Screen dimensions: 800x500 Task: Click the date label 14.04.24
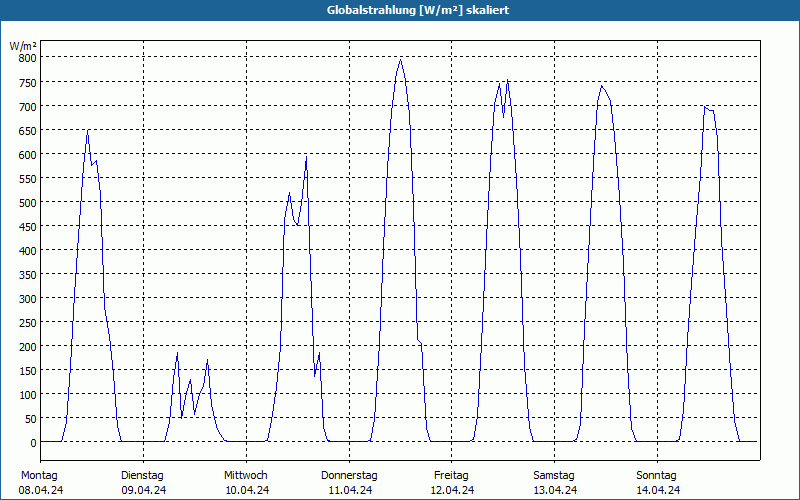coord(658,490)
